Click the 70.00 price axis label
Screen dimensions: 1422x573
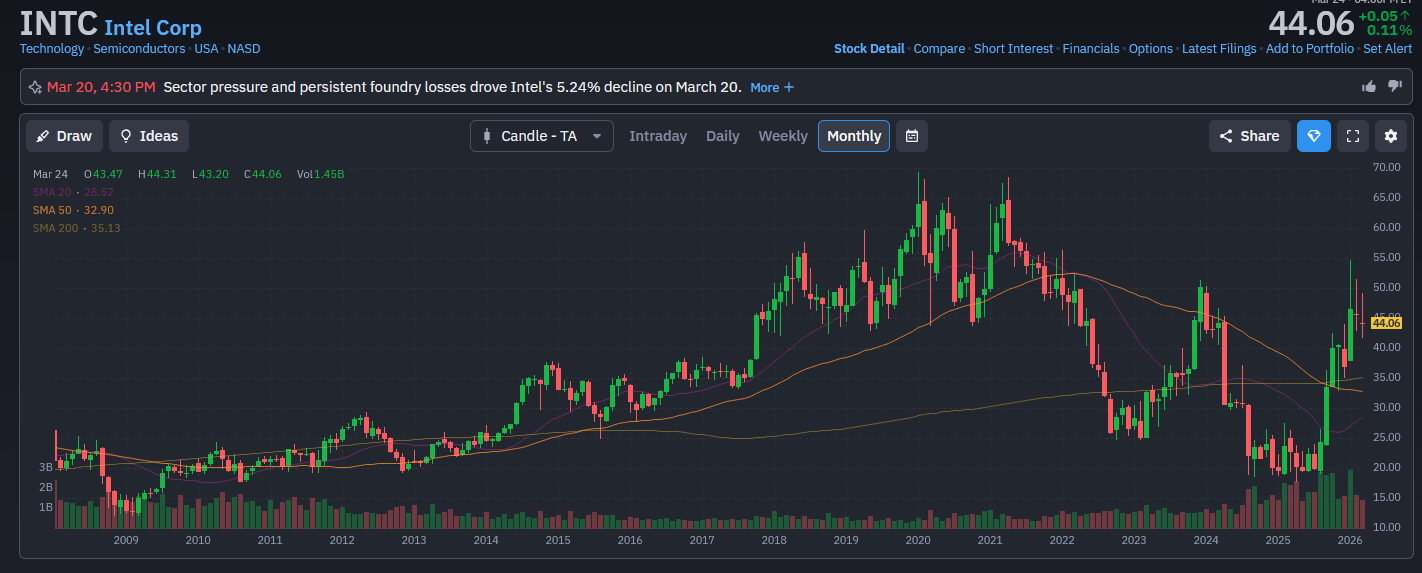1386,166
